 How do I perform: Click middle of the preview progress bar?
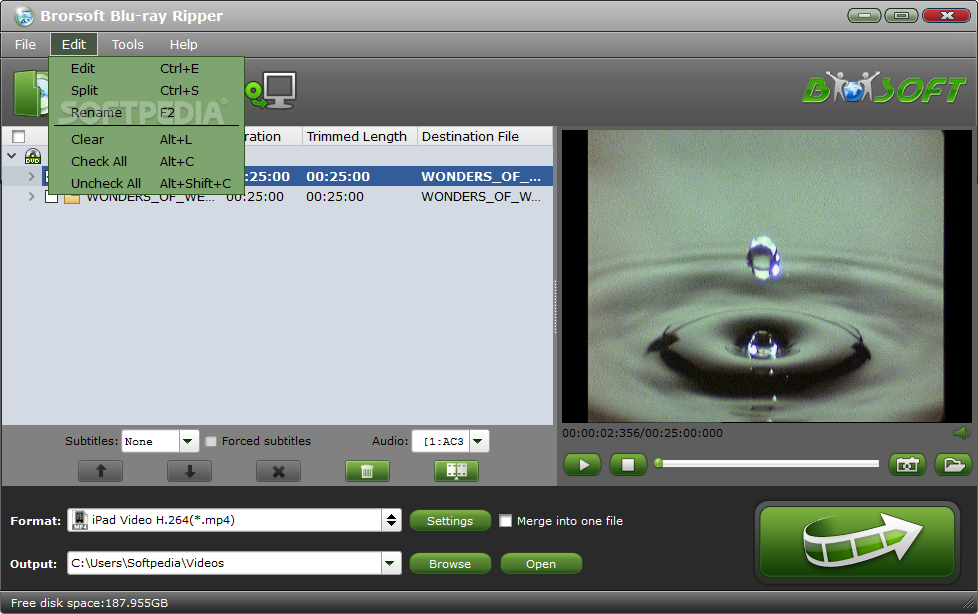(x=768, y=464)
